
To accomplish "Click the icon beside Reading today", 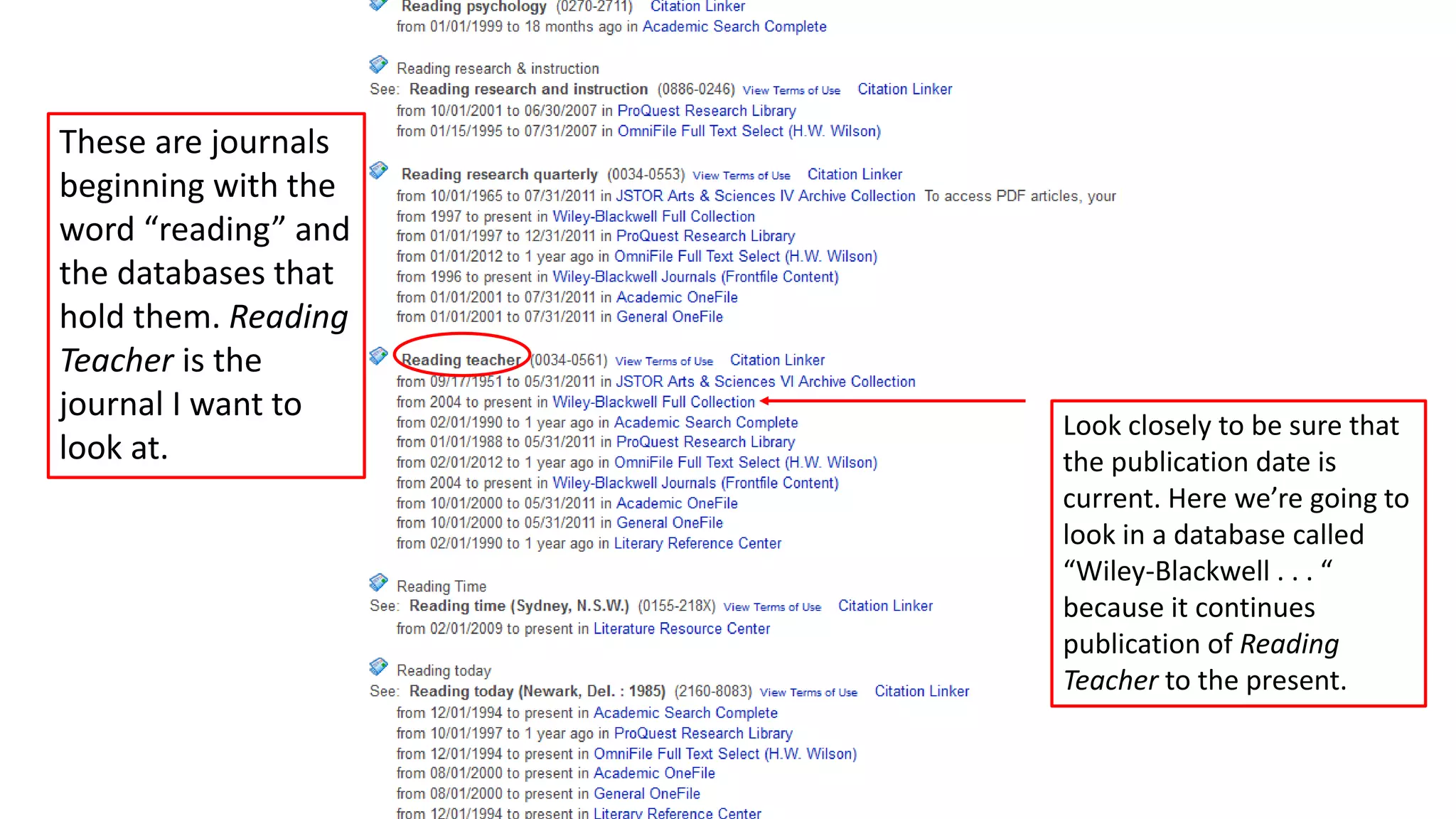I will click(378, 667).
